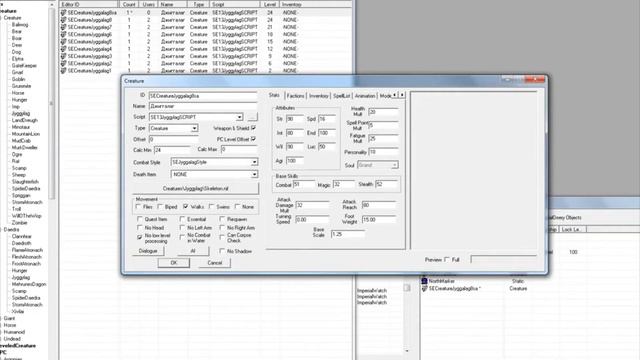The height and width of the screenshot is (360, 640).
Task: Check the Quest Item checkbox
Action: pyautogui.click(x=140, y=219)
